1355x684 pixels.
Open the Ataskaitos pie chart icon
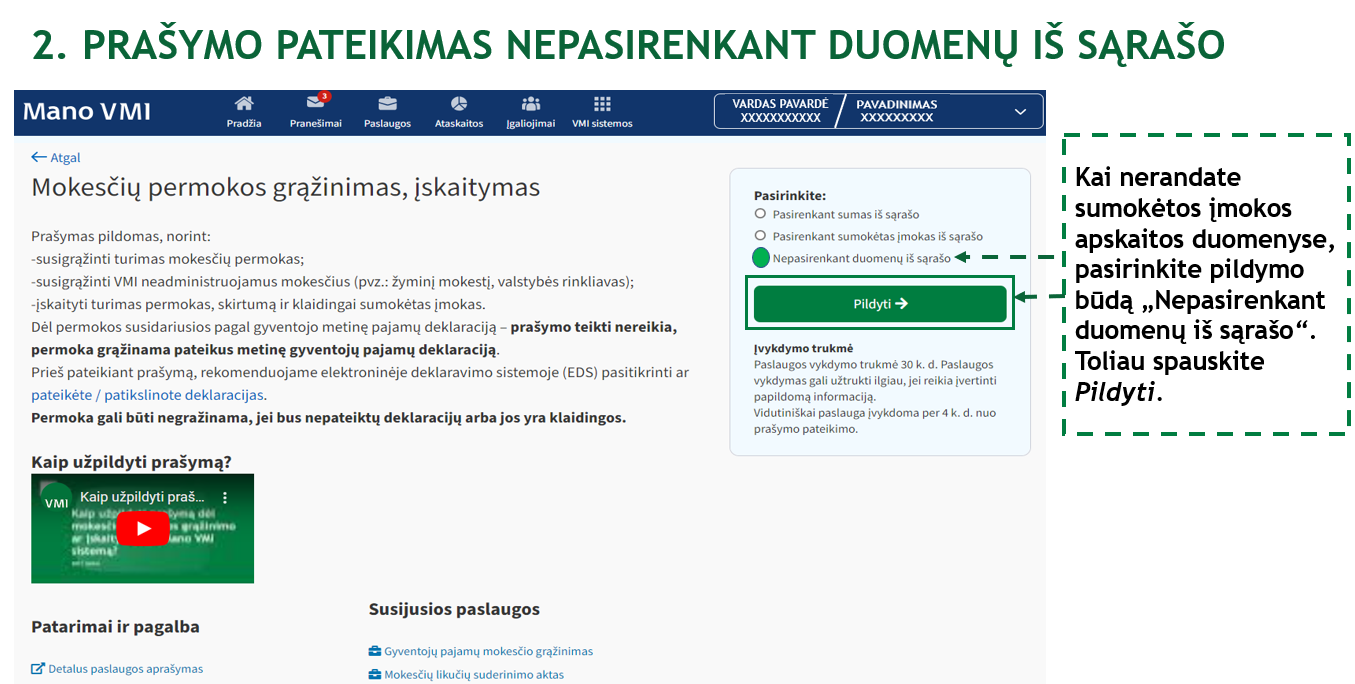459,104
